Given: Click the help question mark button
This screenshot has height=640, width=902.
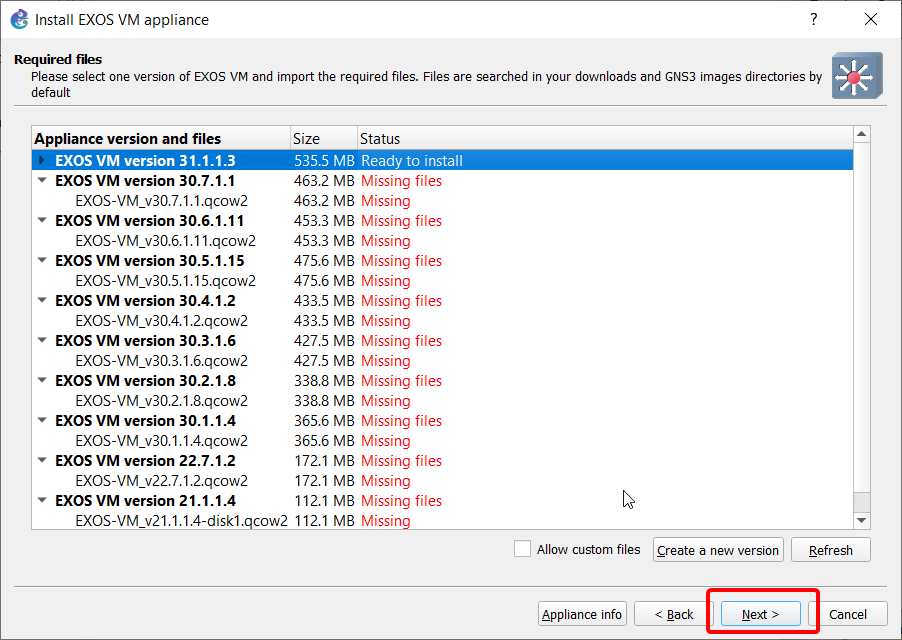Looking at the screenshot, I should click(x=813, y=19).
